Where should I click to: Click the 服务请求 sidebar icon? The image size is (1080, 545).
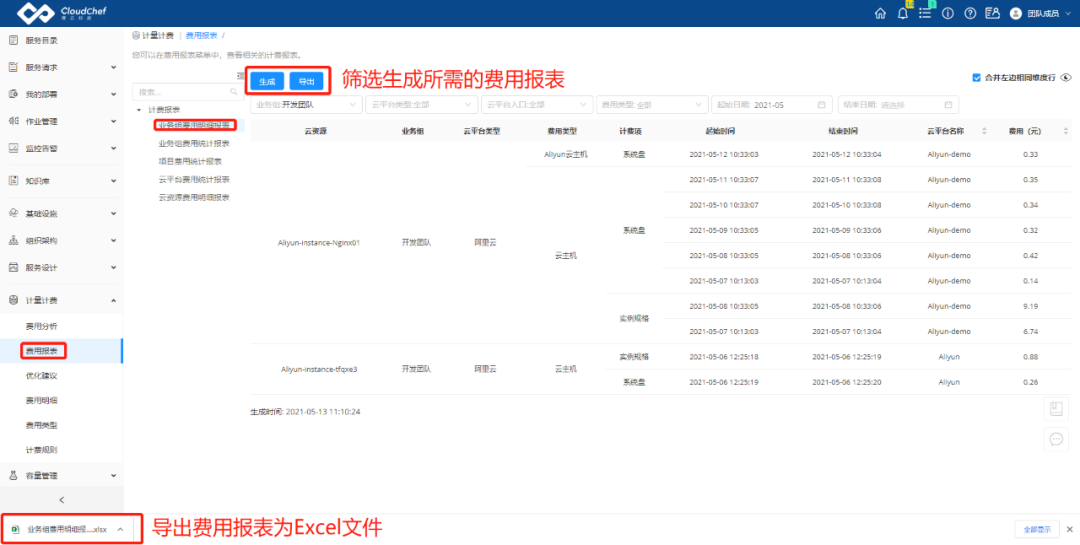(13, 67)
